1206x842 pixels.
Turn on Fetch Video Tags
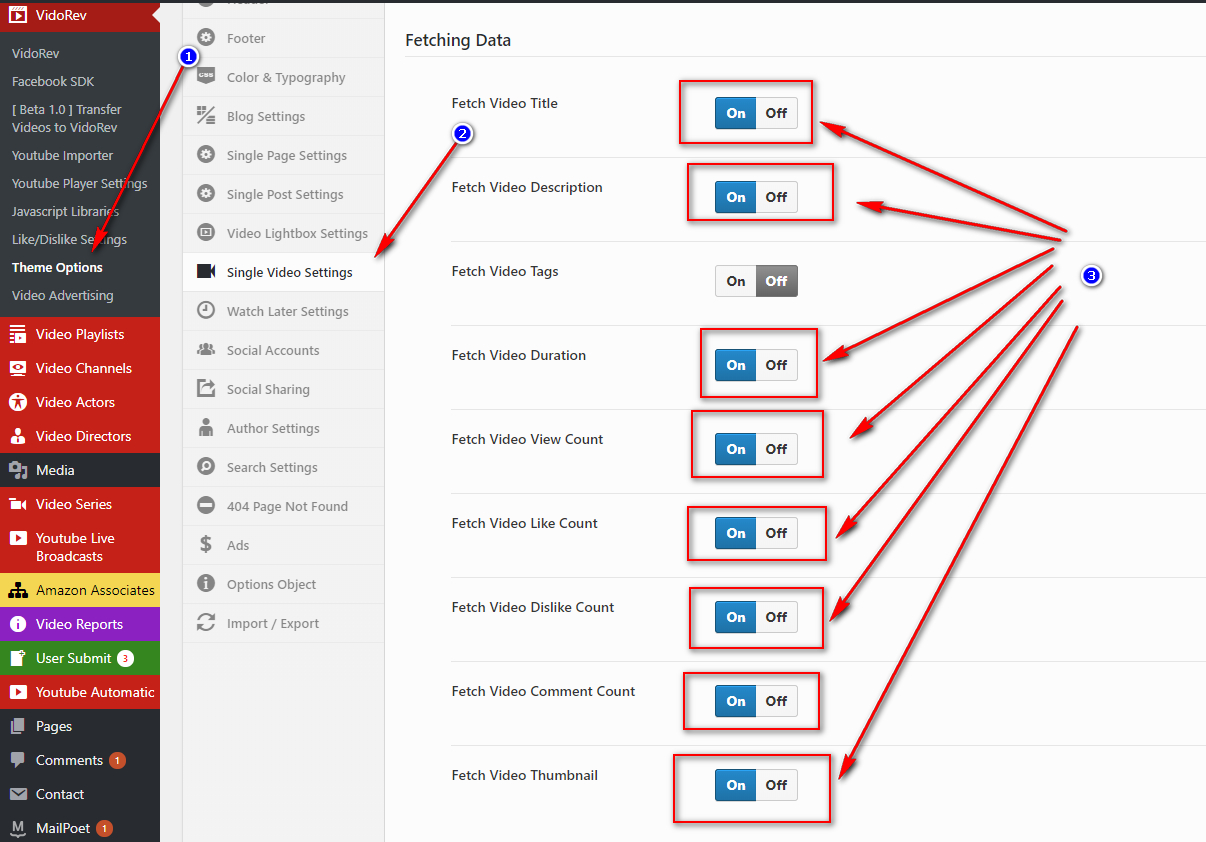click(x=736, y=281)
